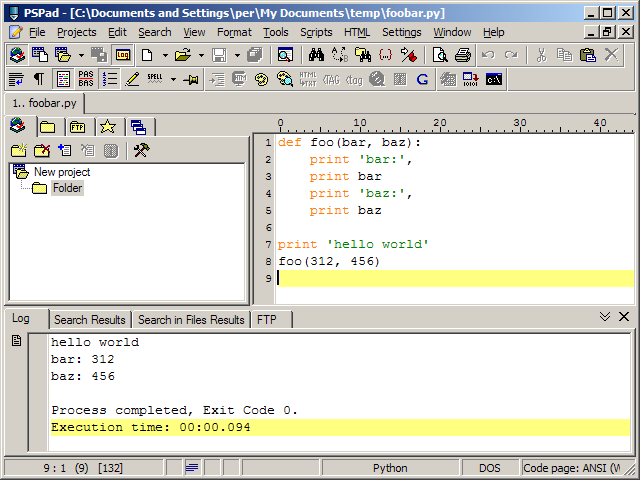Click the Paste clipboard icon

(x=588, y=55)
